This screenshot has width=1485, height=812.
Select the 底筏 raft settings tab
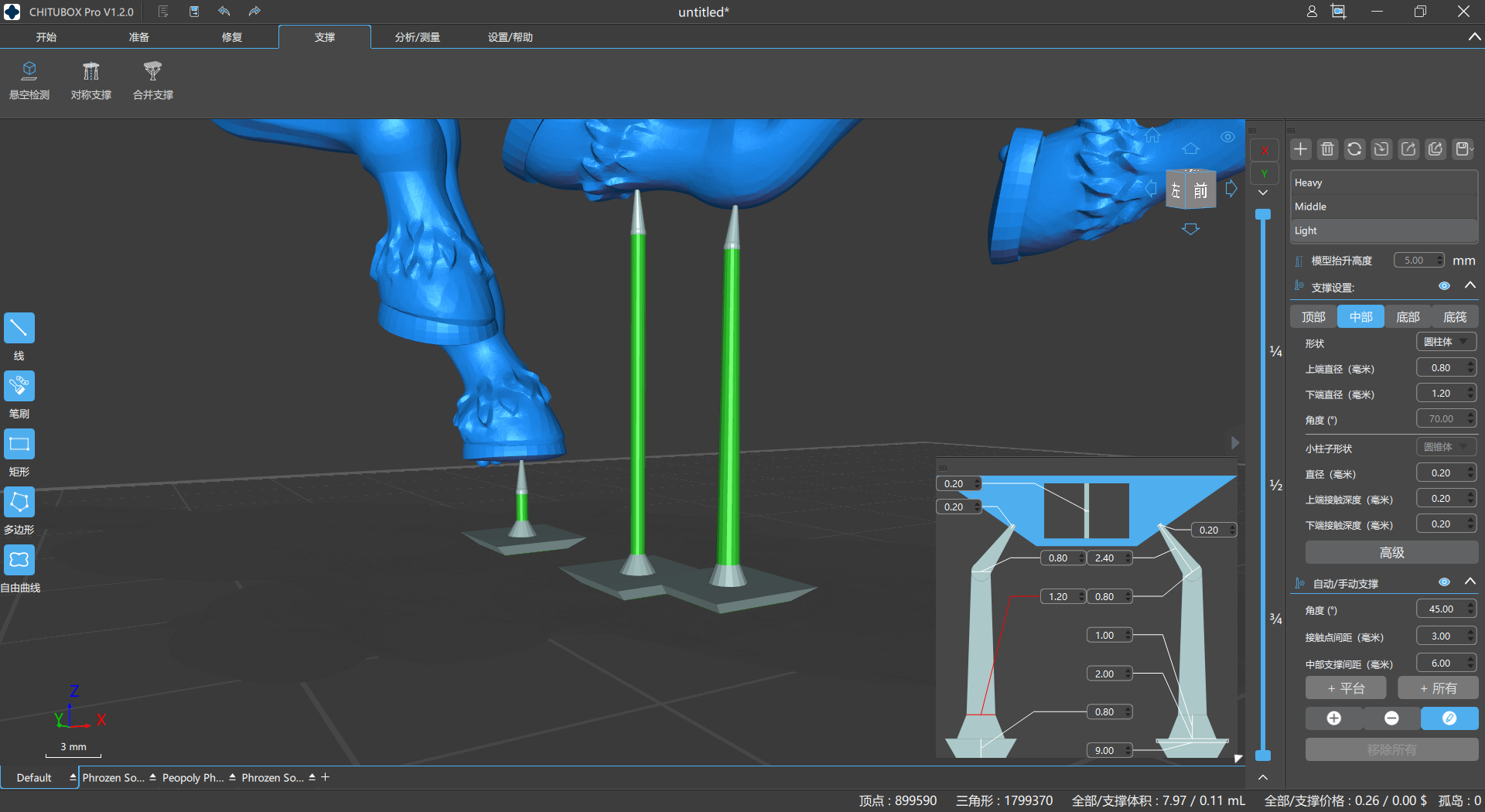click(x=1455, y=317)
